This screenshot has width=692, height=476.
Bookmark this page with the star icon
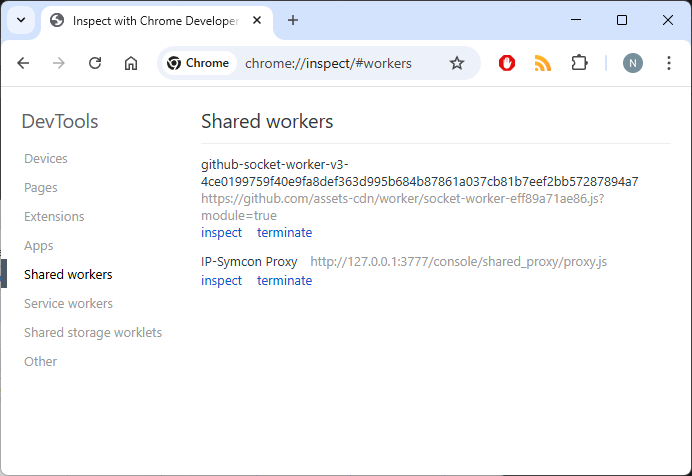[457, 63]
